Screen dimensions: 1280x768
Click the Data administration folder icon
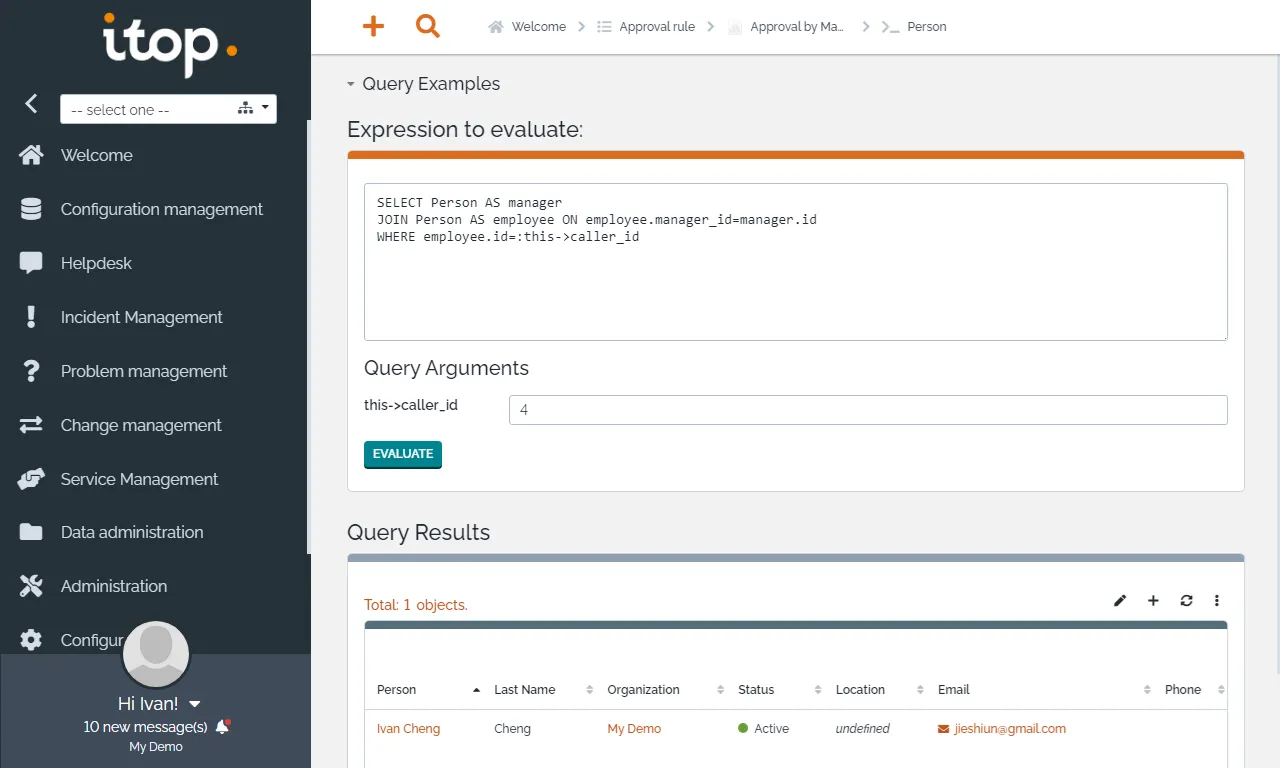click(31, 532)
